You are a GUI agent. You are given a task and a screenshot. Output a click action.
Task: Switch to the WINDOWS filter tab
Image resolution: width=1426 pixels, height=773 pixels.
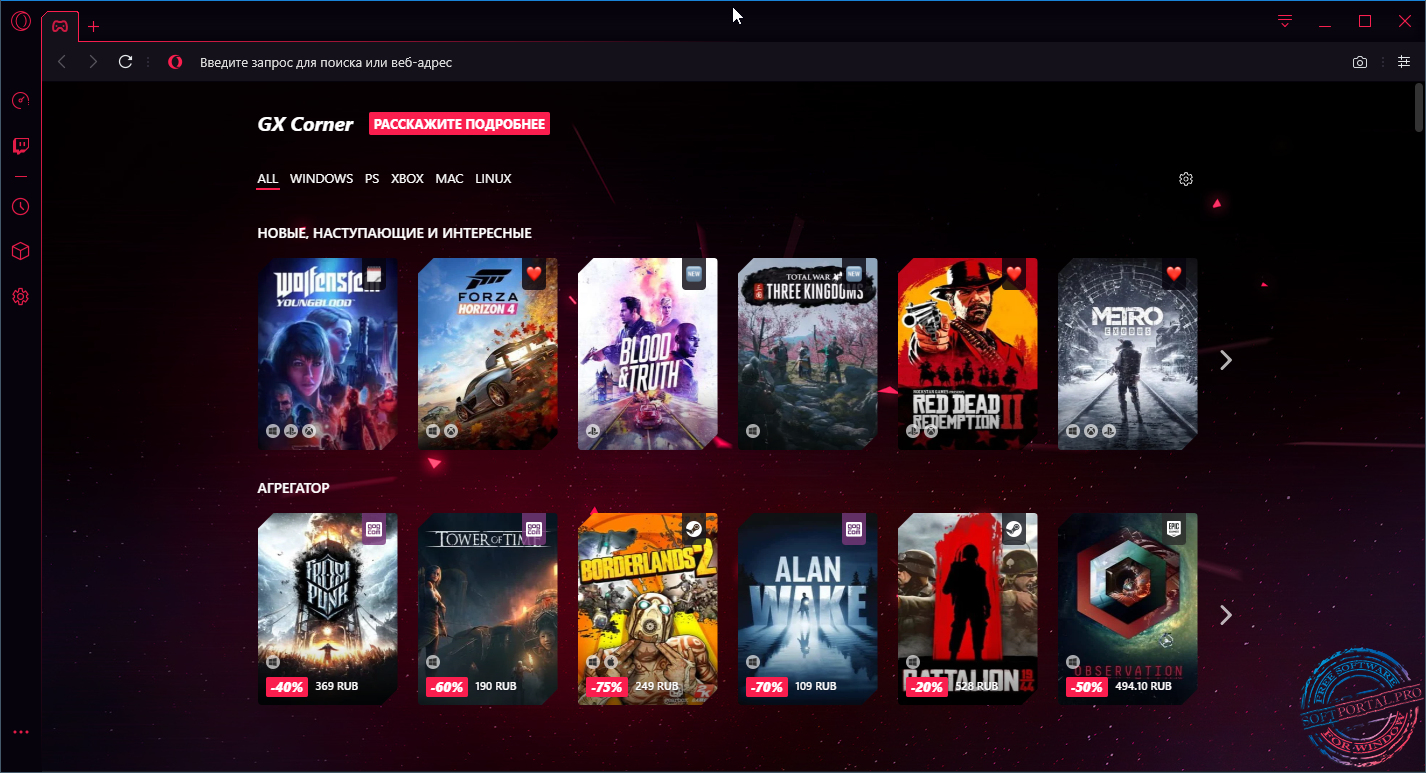point(321,179)
